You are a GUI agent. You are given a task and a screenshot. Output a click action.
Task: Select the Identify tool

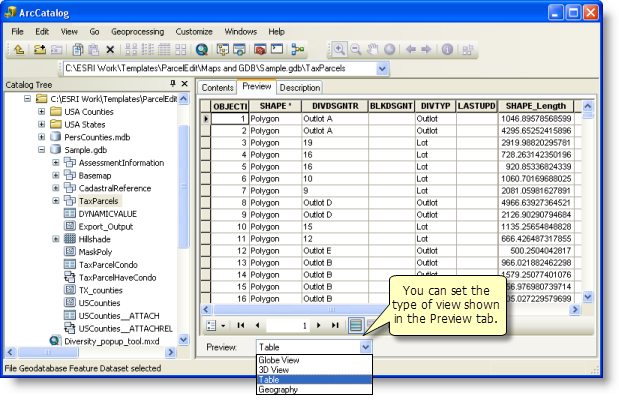(x=447, y=49)
